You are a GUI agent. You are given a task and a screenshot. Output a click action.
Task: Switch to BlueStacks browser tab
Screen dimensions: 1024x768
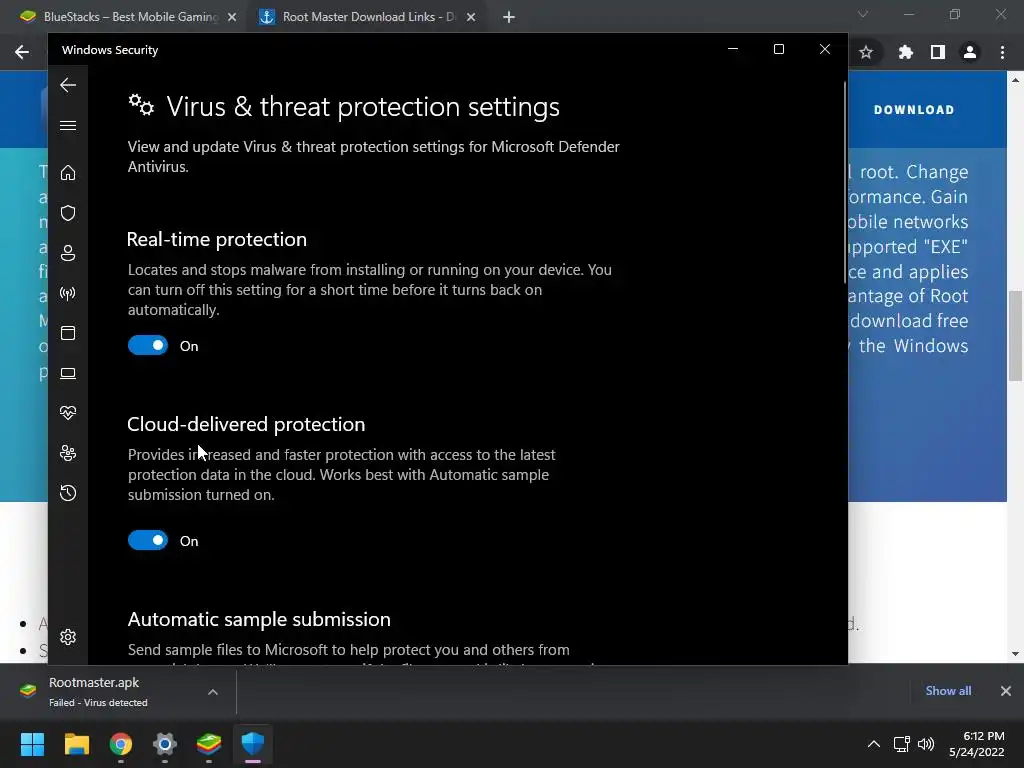129,17
